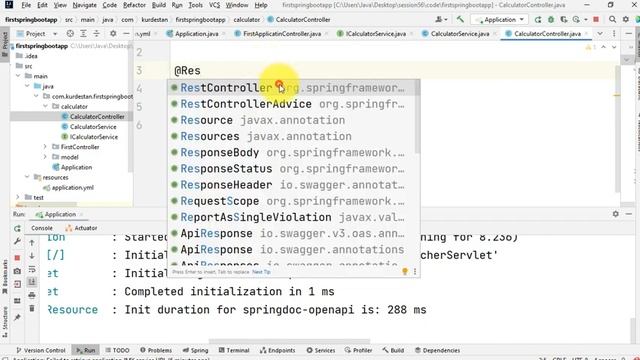The height and width of the screenshot is (360, 640).
Task: Open Project panel options gear
Action: (113, 33)
